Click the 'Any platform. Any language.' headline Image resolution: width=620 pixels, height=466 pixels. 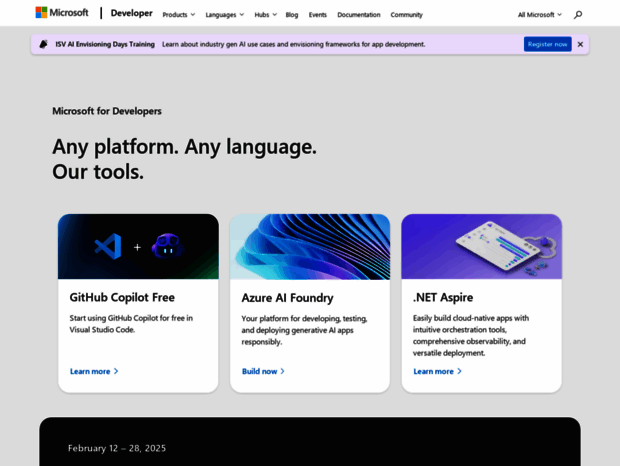coord(184,147)
